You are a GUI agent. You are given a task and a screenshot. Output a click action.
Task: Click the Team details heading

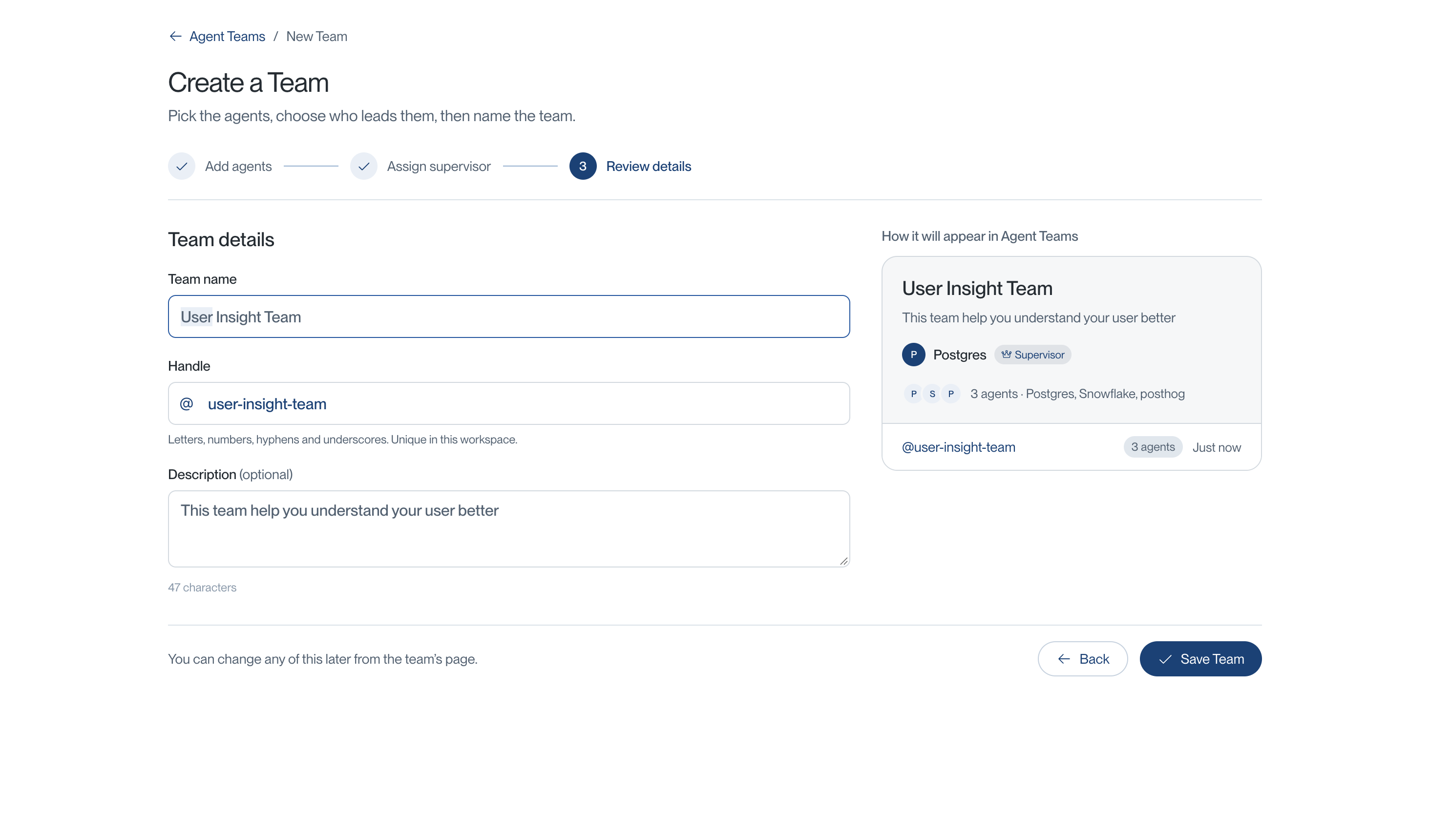click(221, 239)
